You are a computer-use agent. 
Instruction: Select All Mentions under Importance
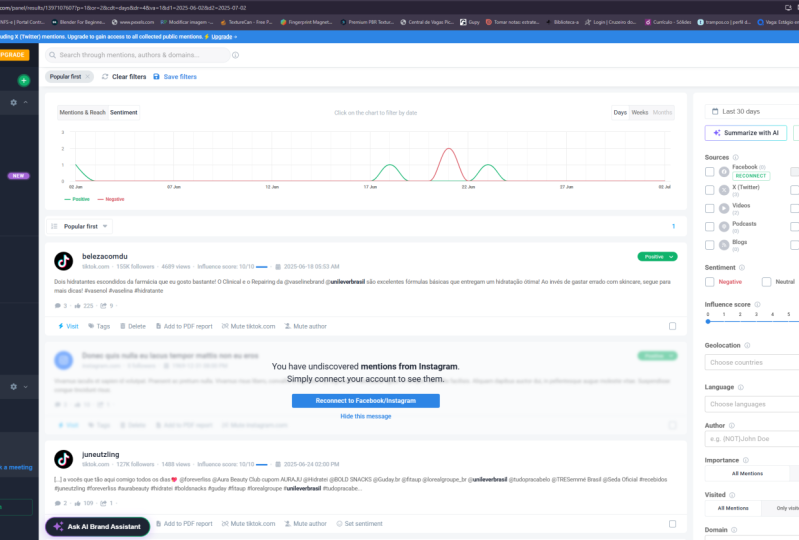(747, 473)
